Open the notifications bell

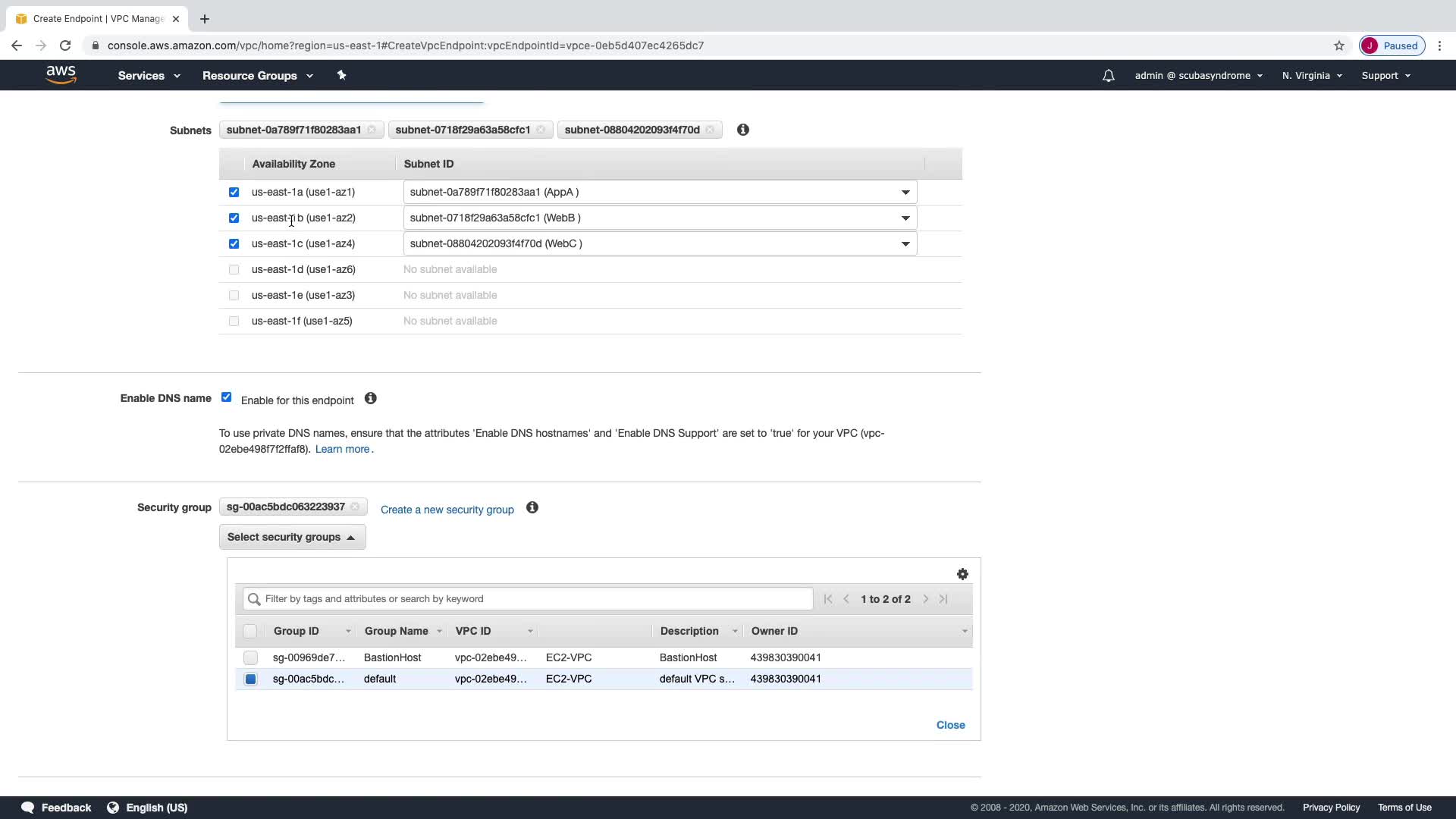(x=1108, y=76)
